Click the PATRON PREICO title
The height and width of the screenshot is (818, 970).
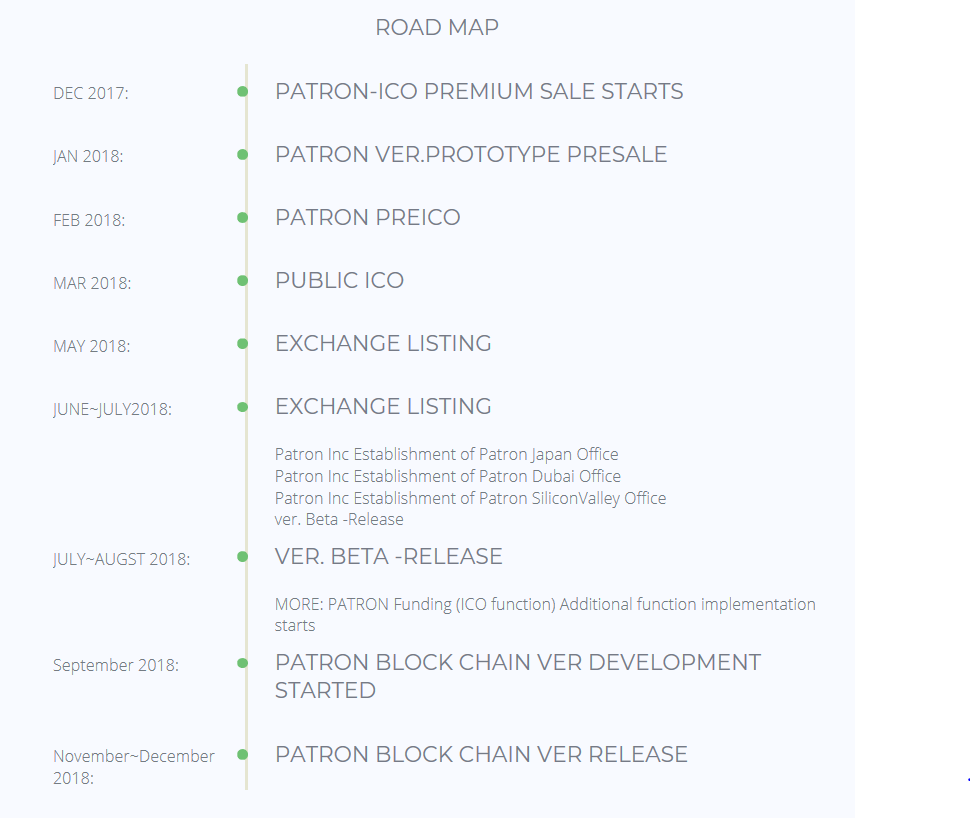[367, 218]
